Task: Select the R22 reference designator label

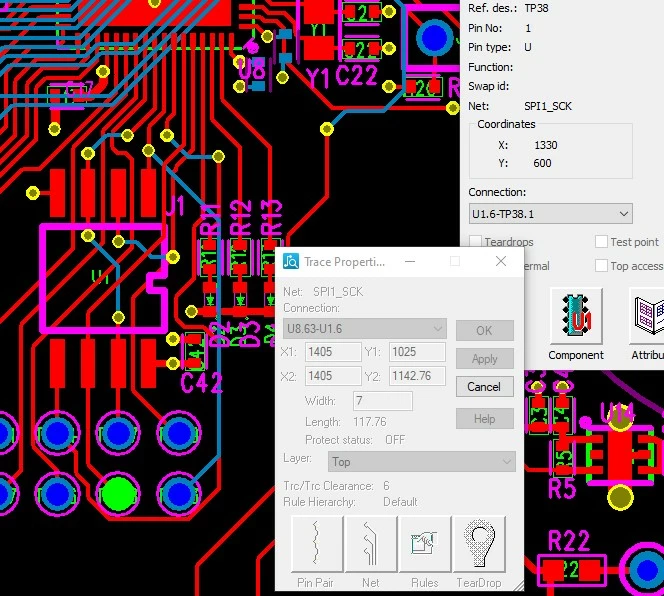Action: [569, 541]
